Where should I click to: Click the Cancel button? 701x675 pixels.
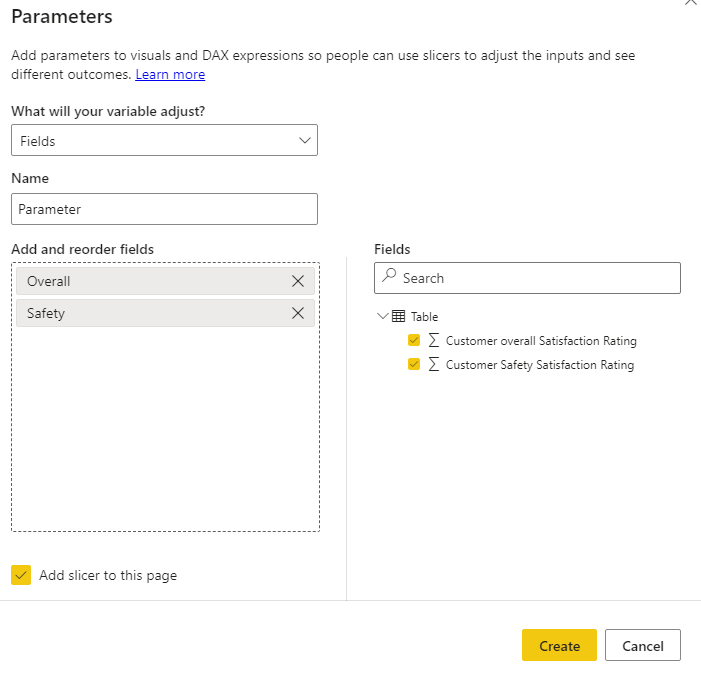(x=643, y=645)
